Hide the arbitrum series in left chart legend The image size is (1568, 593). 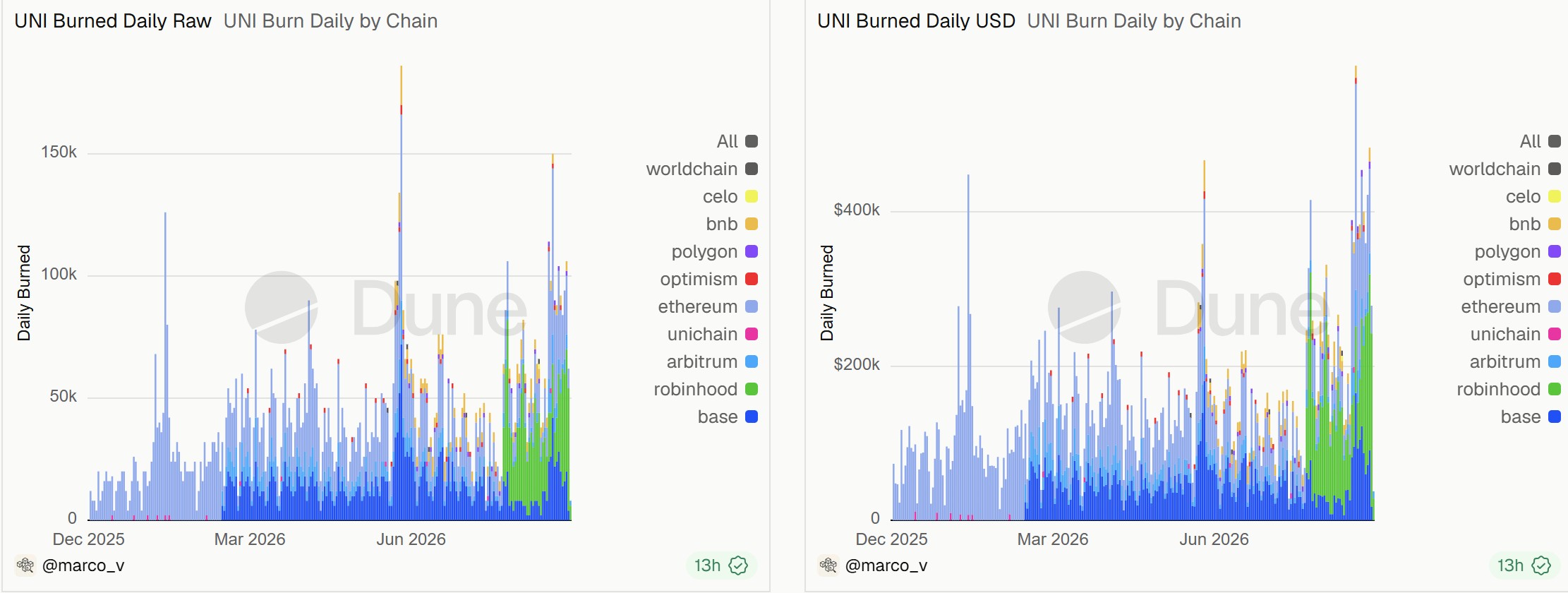(x=711, y=362)
